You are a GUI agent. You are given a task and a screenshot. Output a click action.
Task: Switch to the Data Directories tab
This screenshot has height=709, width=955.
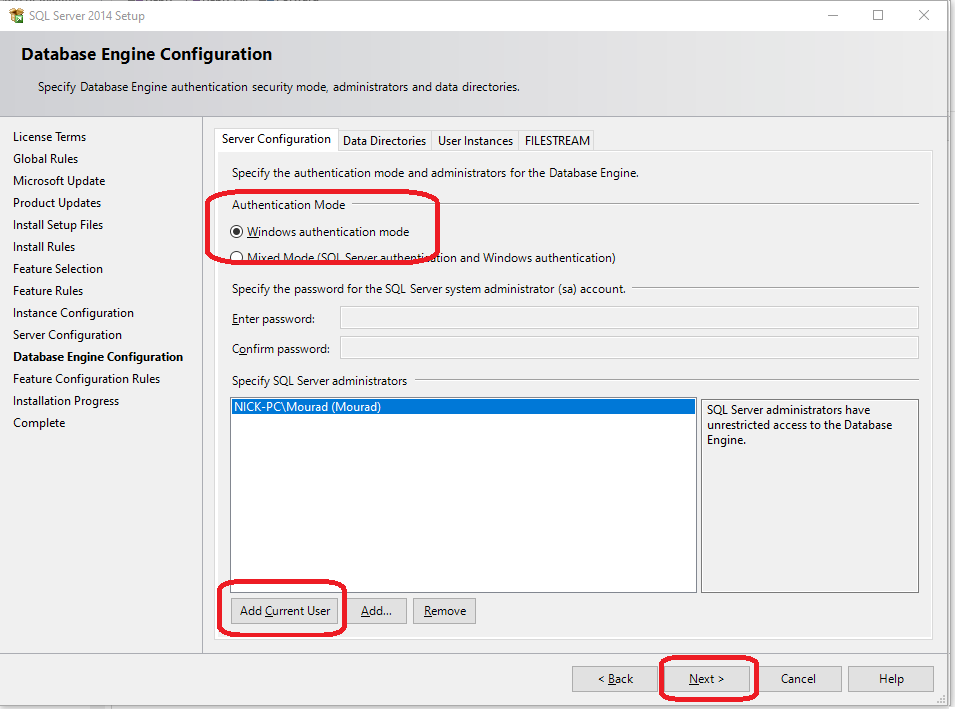click(384, 140)
